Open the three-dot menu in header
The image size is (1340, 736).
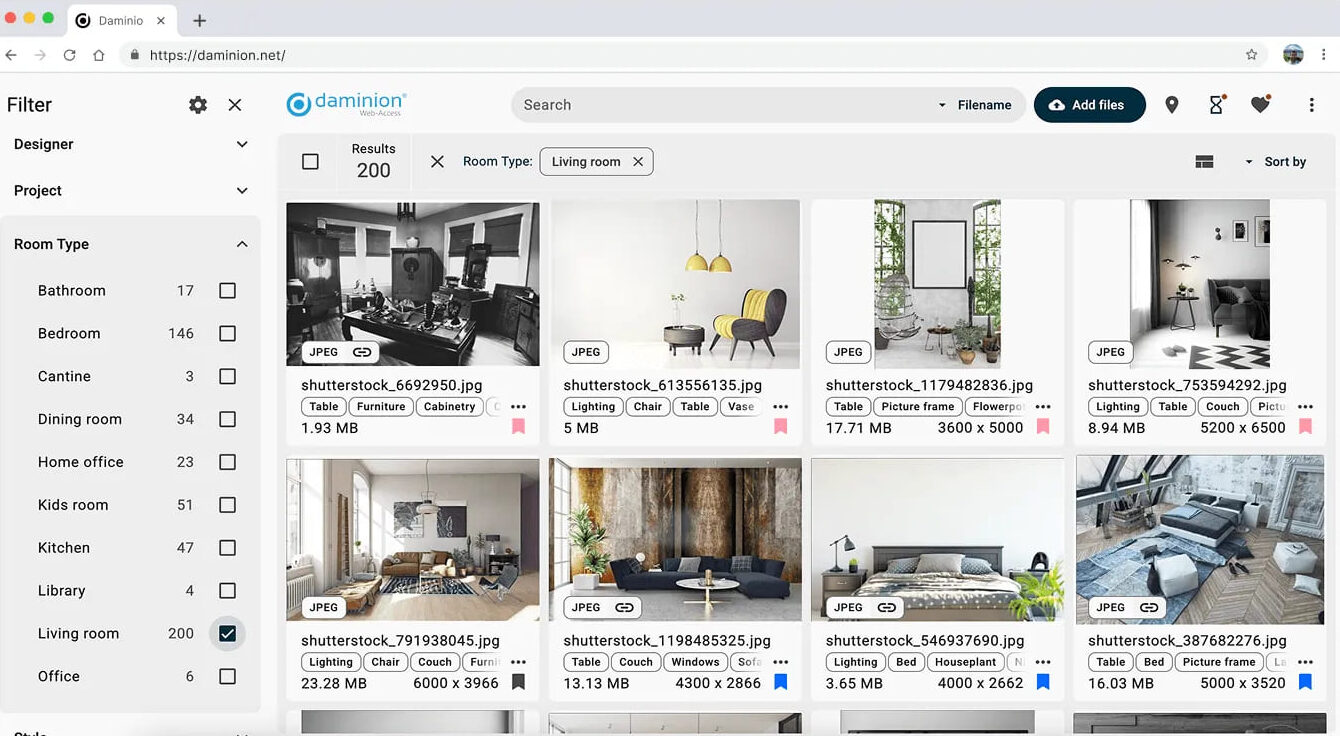pos(1311,105)
